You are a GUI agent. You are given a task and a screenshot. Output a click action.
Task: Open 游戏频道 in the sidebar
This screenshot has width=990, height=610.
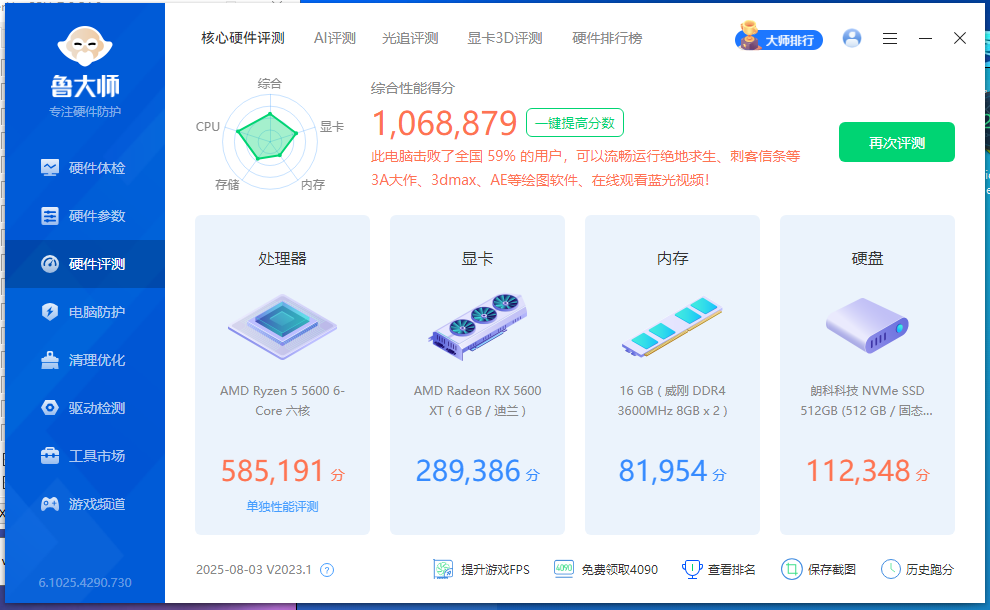tap(83, 504)
